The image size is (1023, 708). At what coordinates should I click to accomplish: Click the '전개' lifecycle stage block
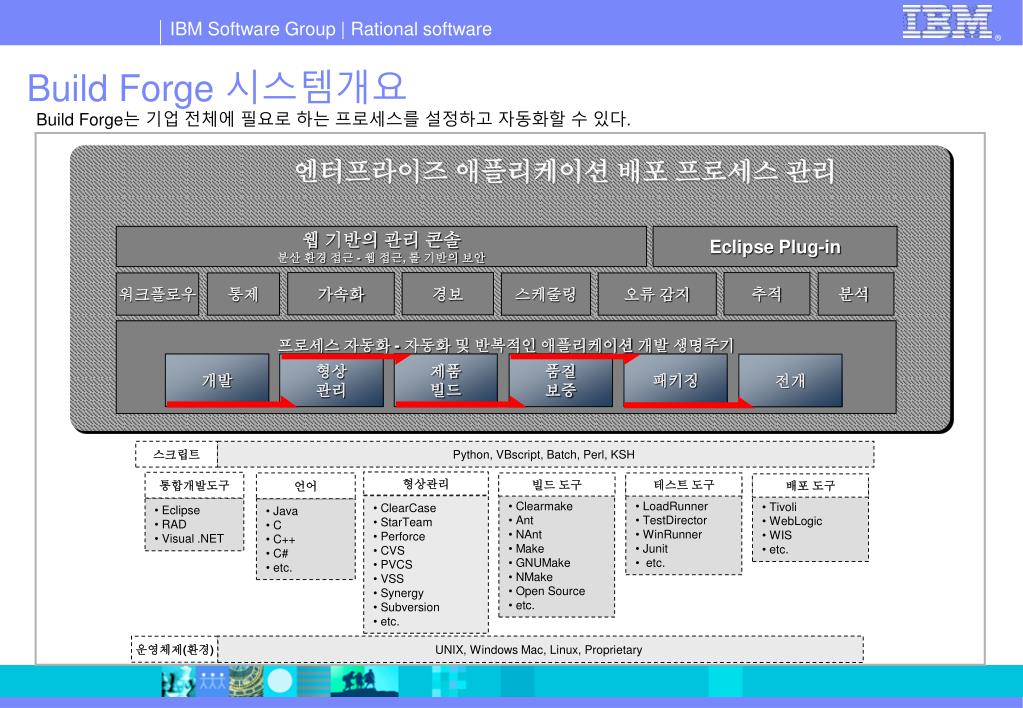790,380
